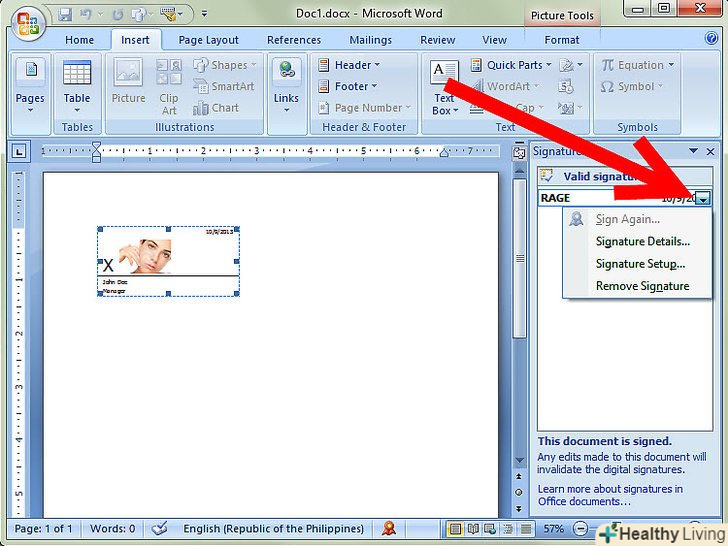Select Remove Signature
Image resolution: width=728 pixels, height=546 pixels.
coord(637,286)
